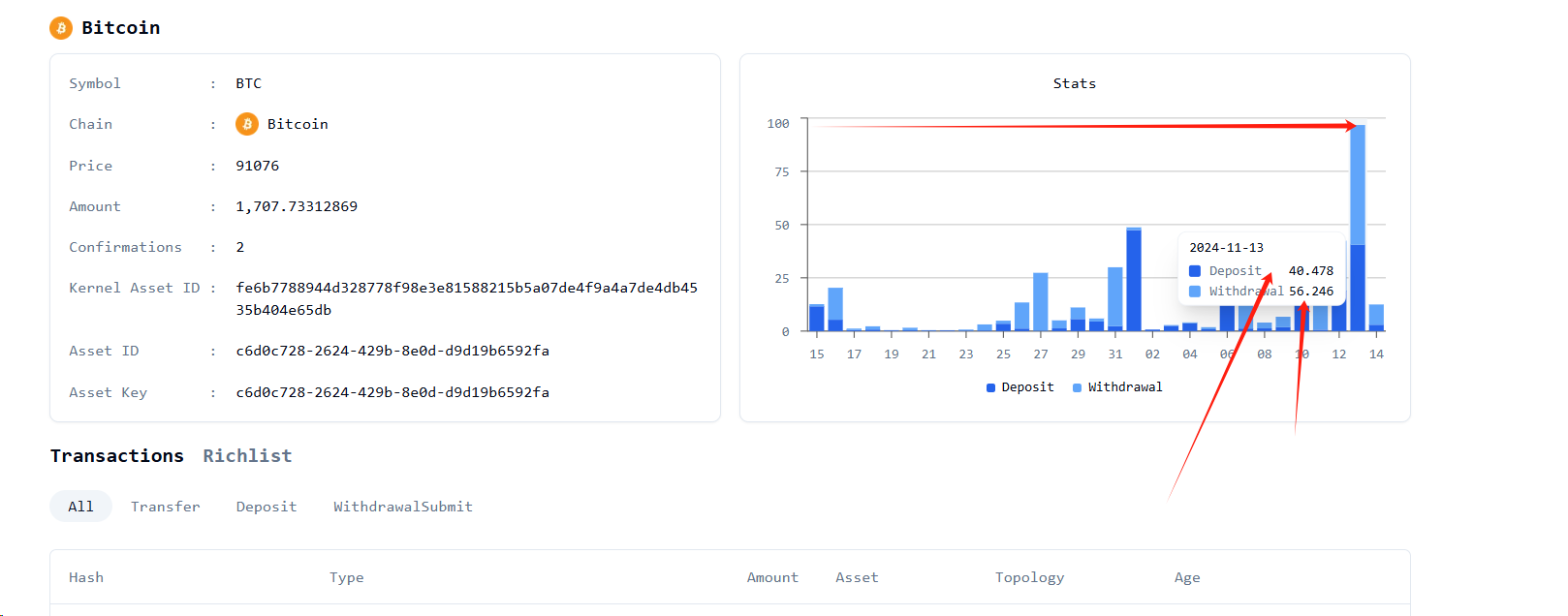Click the Kernel Asset ID hash value
This screenshot has height=616, width=1568.
coord(466,299)
